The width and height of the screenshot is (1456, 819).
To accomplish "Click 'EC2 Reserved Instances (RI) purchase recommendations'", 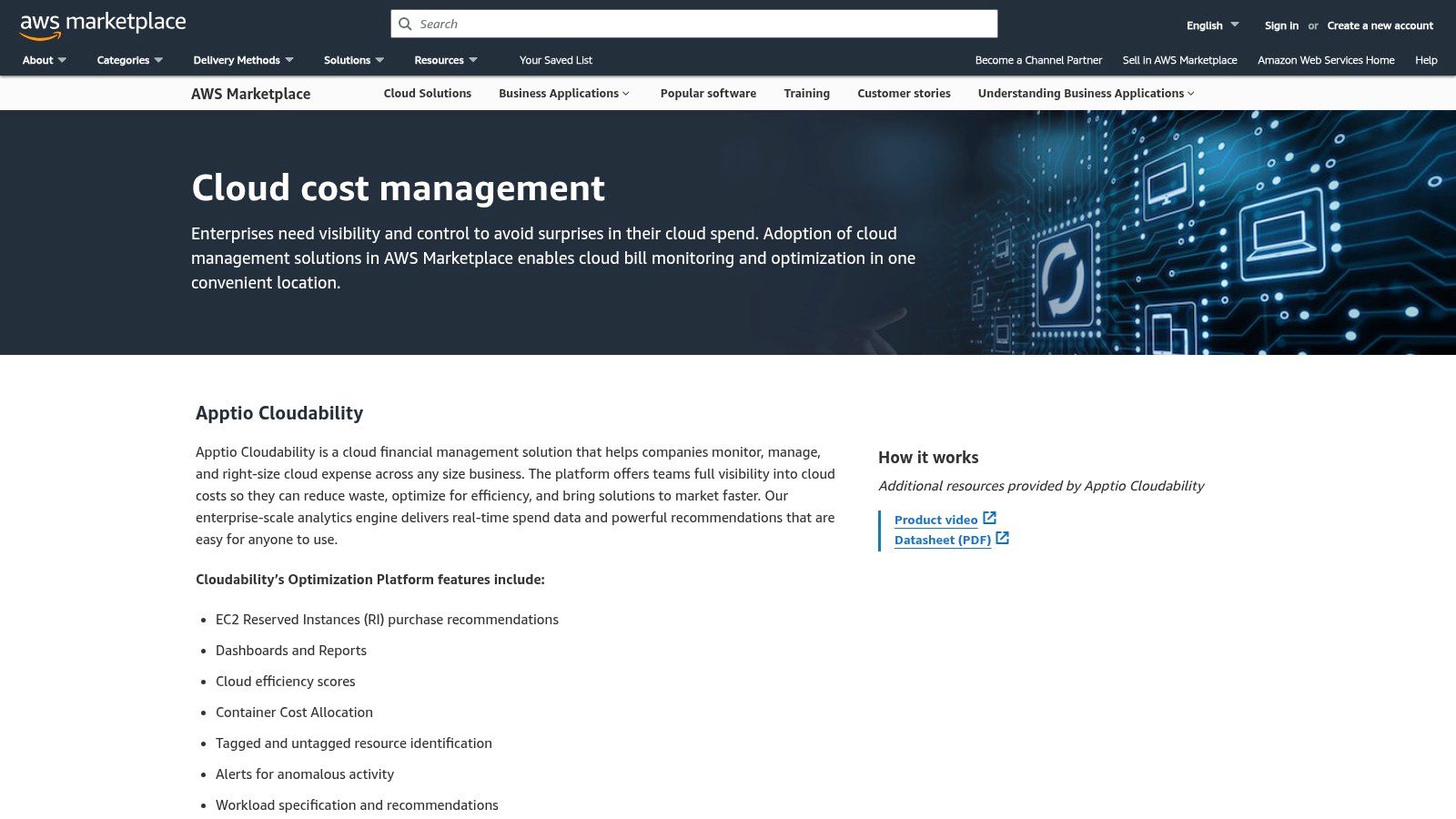I will click(x=387, y=620).
